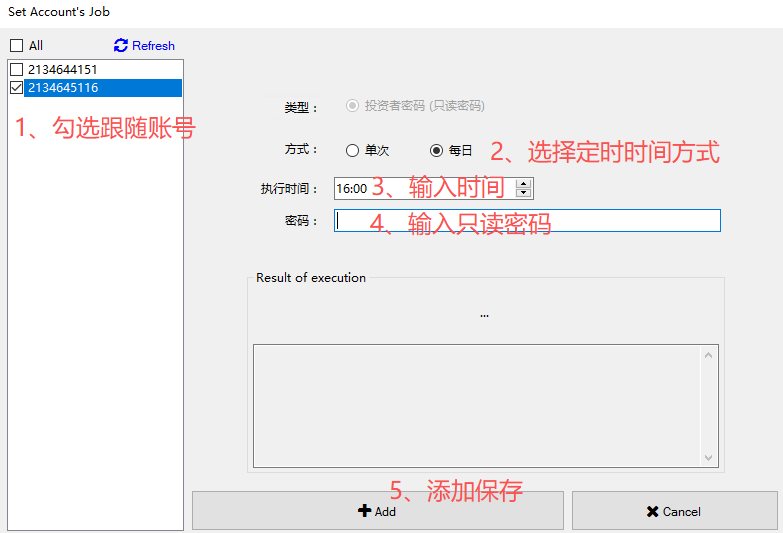
Task: Select the 每日 radio option
Action: pos(436,151)
